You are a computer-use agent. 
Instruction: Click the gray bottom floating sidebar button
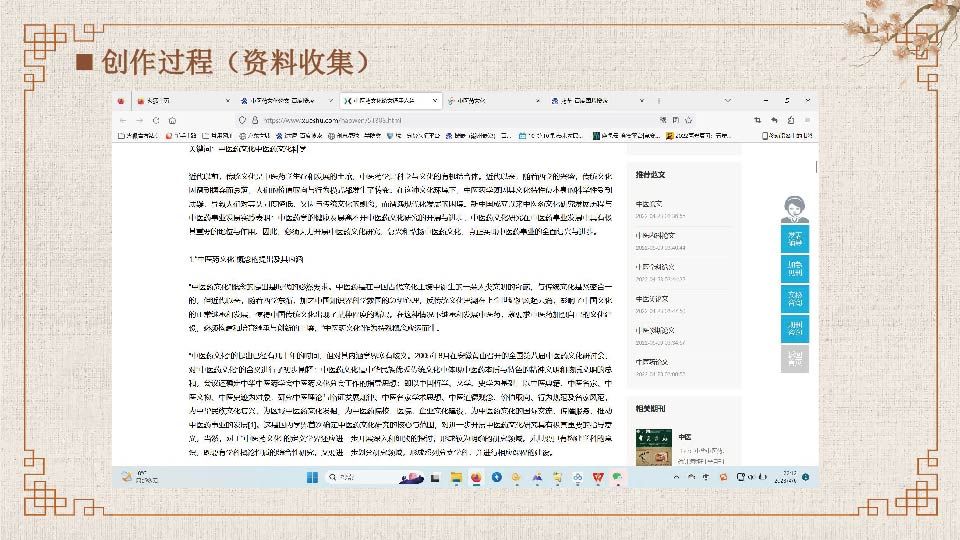pyautogui.click(x=793, y=359)
